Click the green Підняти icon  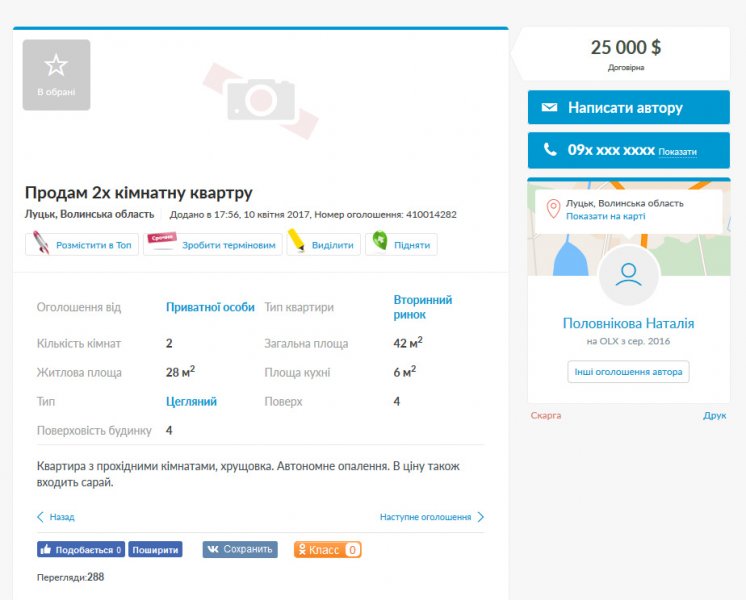380,243
